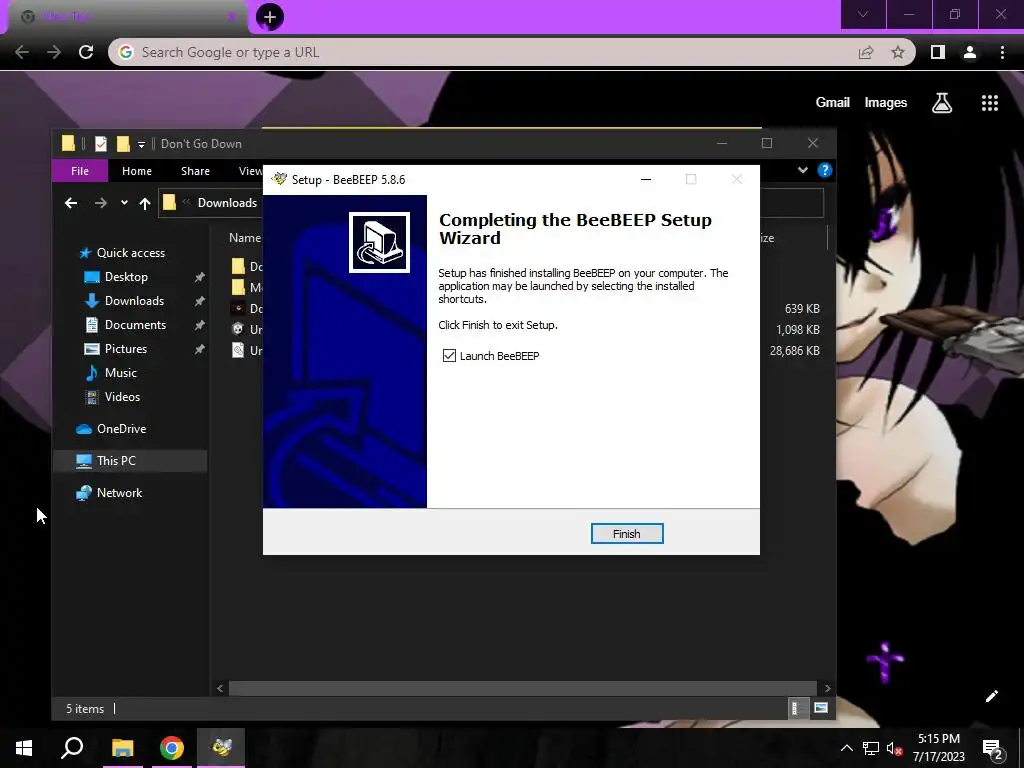Click the muted volume tray icon
1024x768 pixels.
point(894,748)
